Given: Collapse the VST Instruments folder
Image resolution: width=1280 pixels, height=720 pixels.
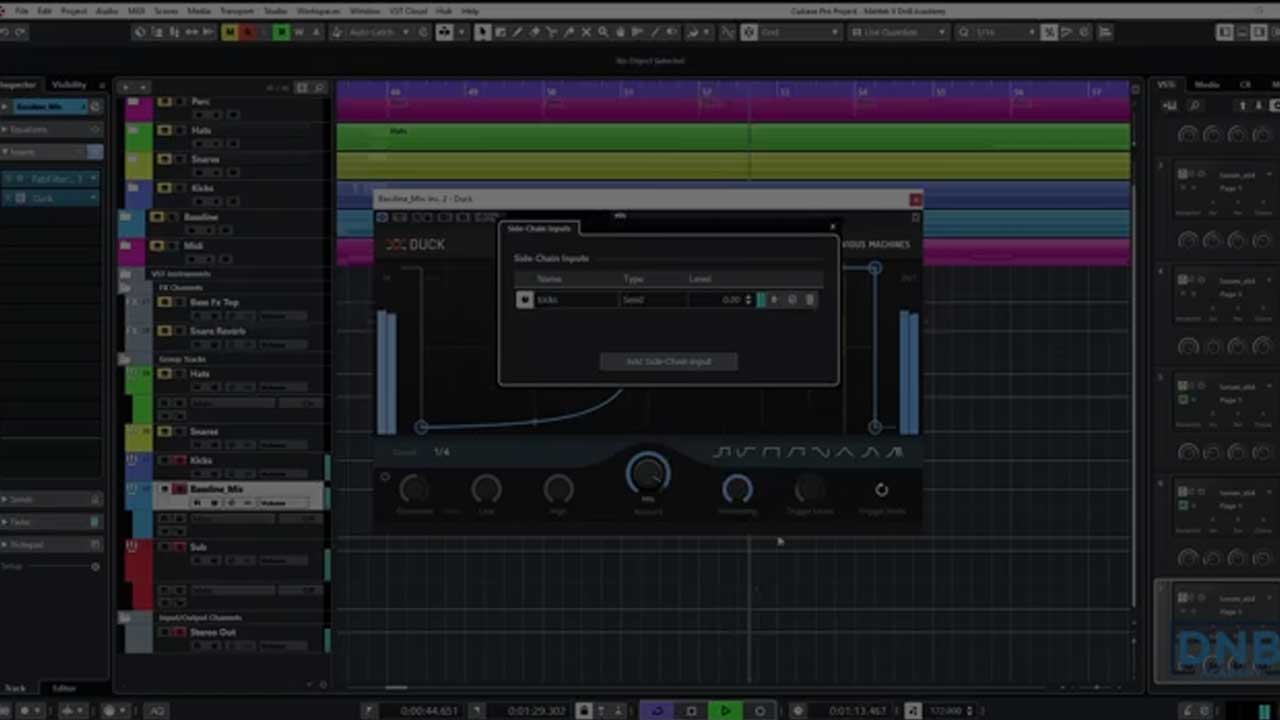Looking at the screenshot, I should click(124, 273).
